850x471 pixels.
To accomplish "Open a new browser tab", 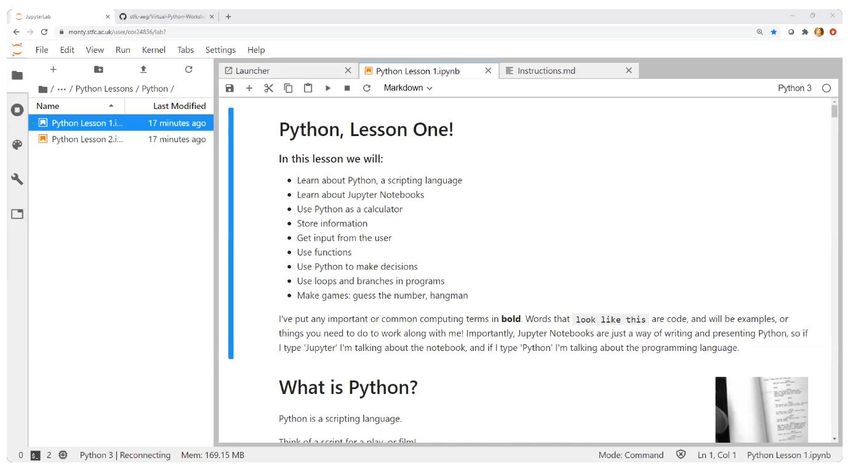I will pos(228,17).
